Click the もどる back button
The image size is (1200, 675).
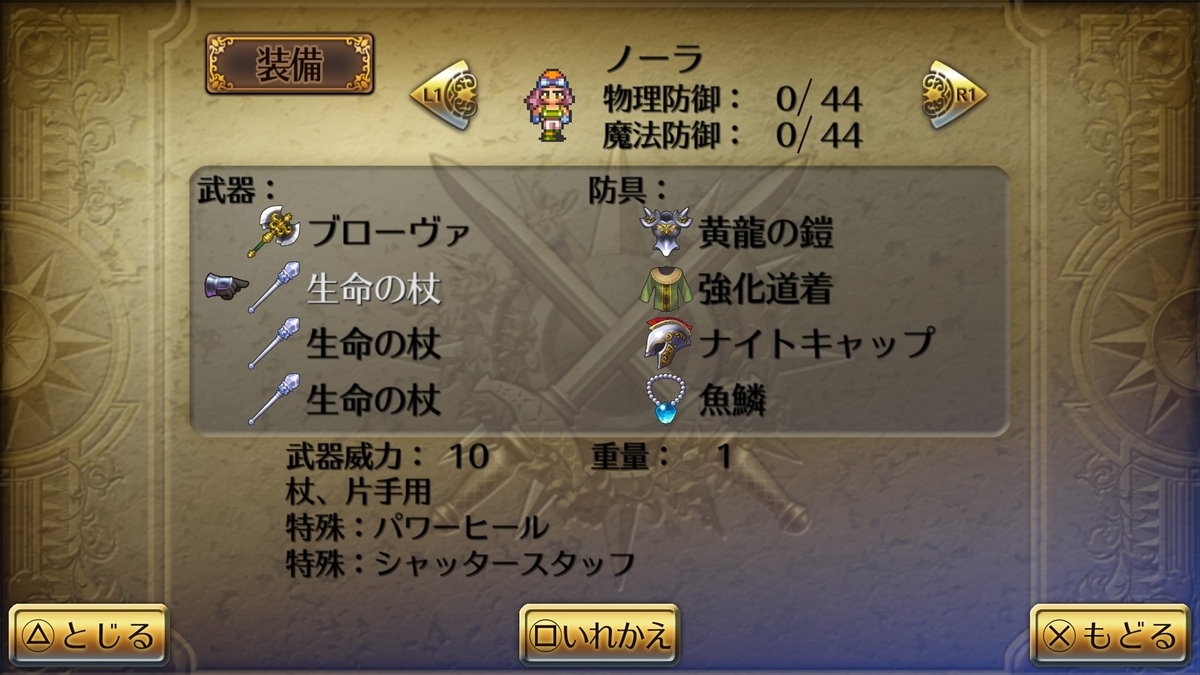1110,636
